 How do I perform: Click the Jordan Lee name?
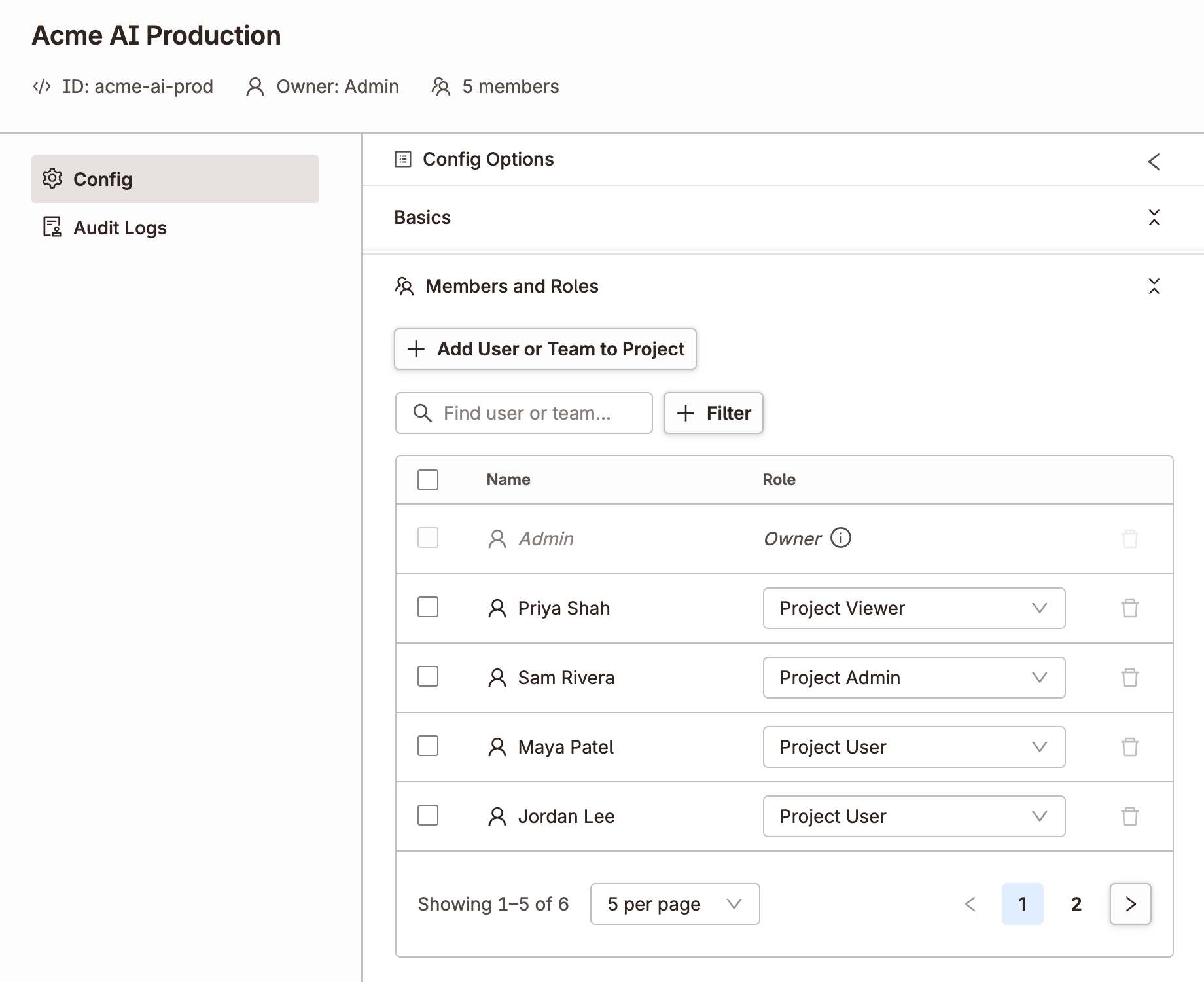(566, 816)
